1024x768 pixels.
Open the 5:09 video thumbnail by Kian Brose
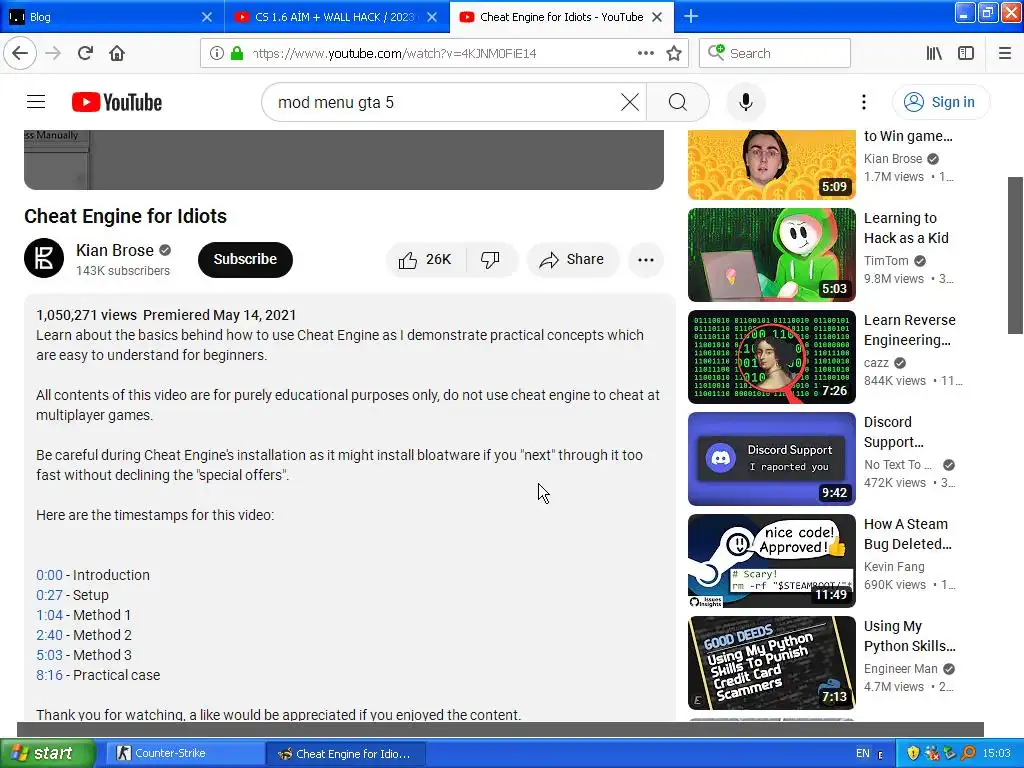tap(771, 165)
